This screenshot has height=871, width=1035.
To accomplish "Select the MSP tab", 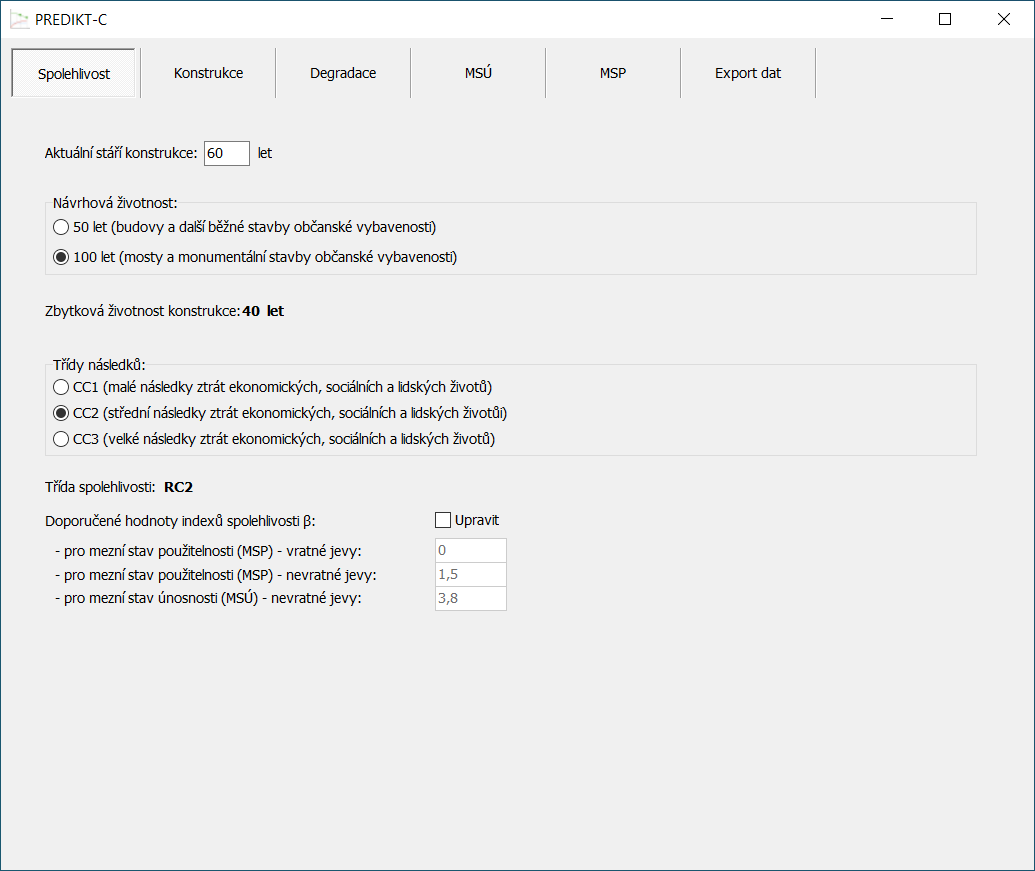I will (x=613, y=73).
